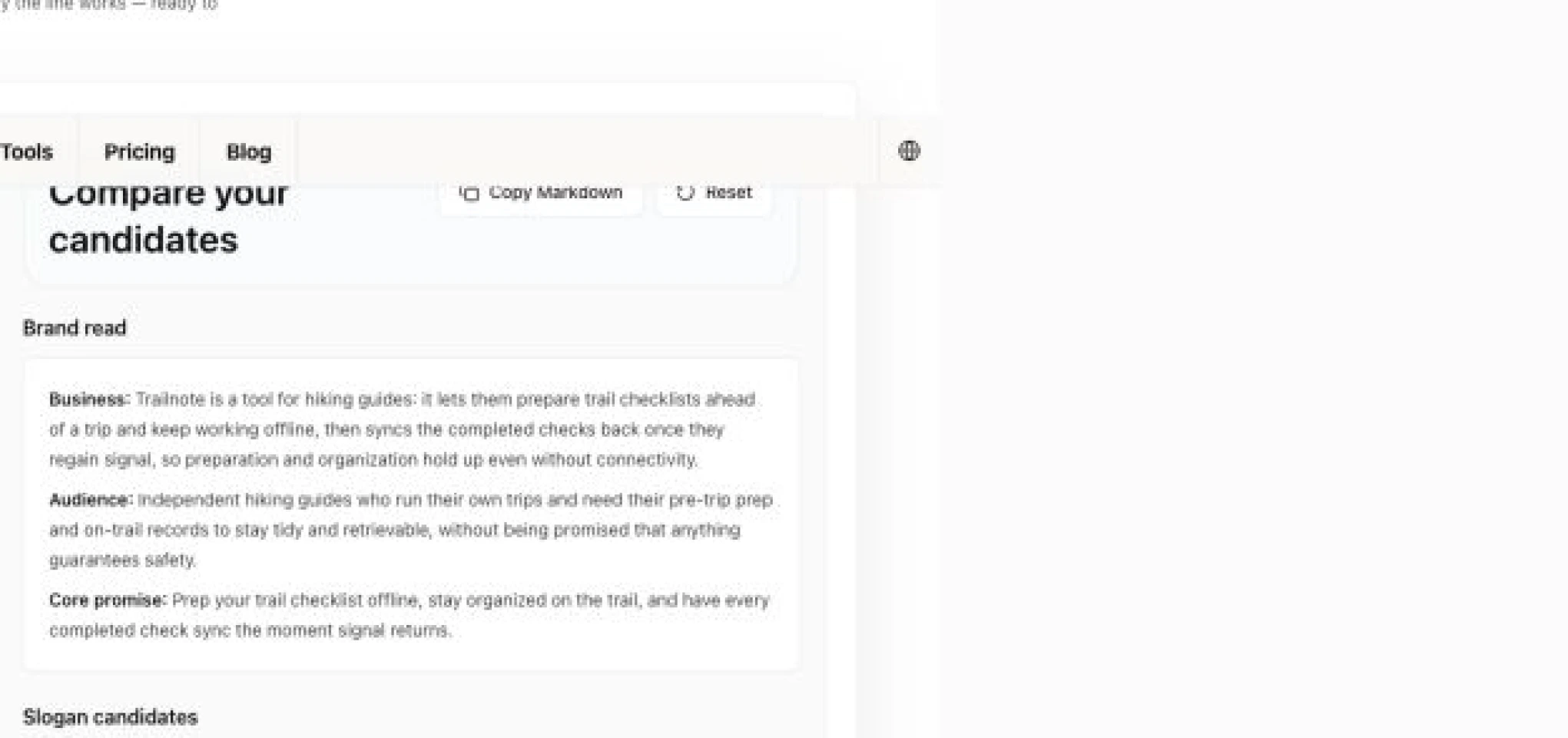Click the Reset button label
Screen dimensions: 1568x738
[728, 193]
